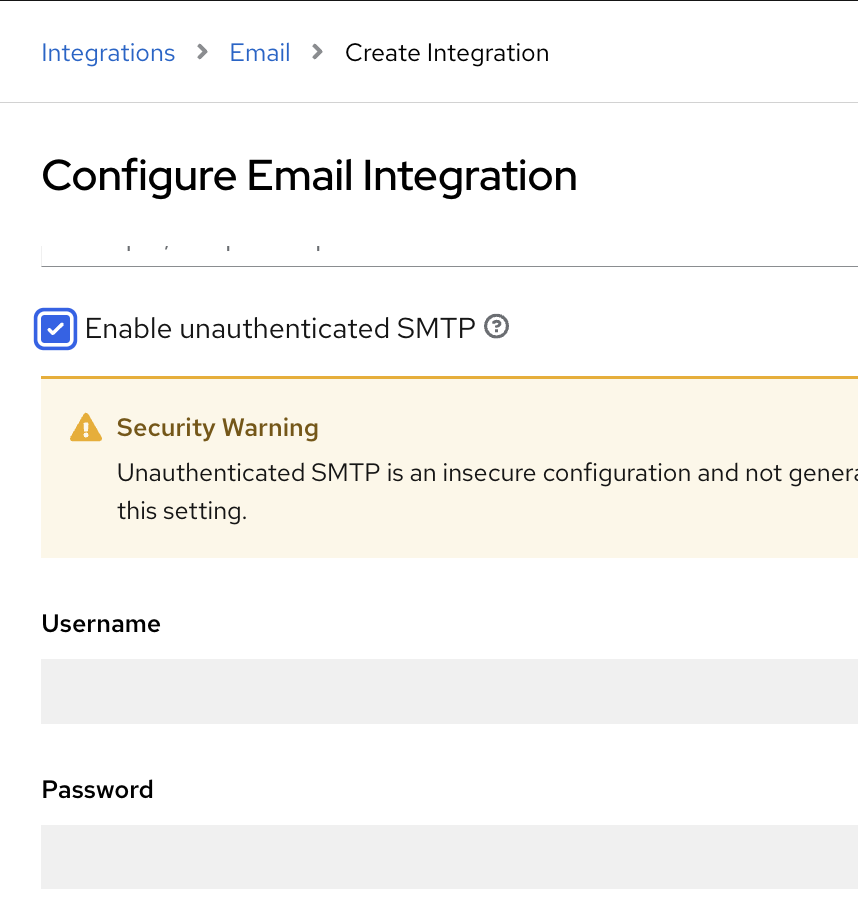Go back to the Email breadcrumb page
The width and height of the screenshot is (858, 918).
pyautogui.click(x=260, y=53)
